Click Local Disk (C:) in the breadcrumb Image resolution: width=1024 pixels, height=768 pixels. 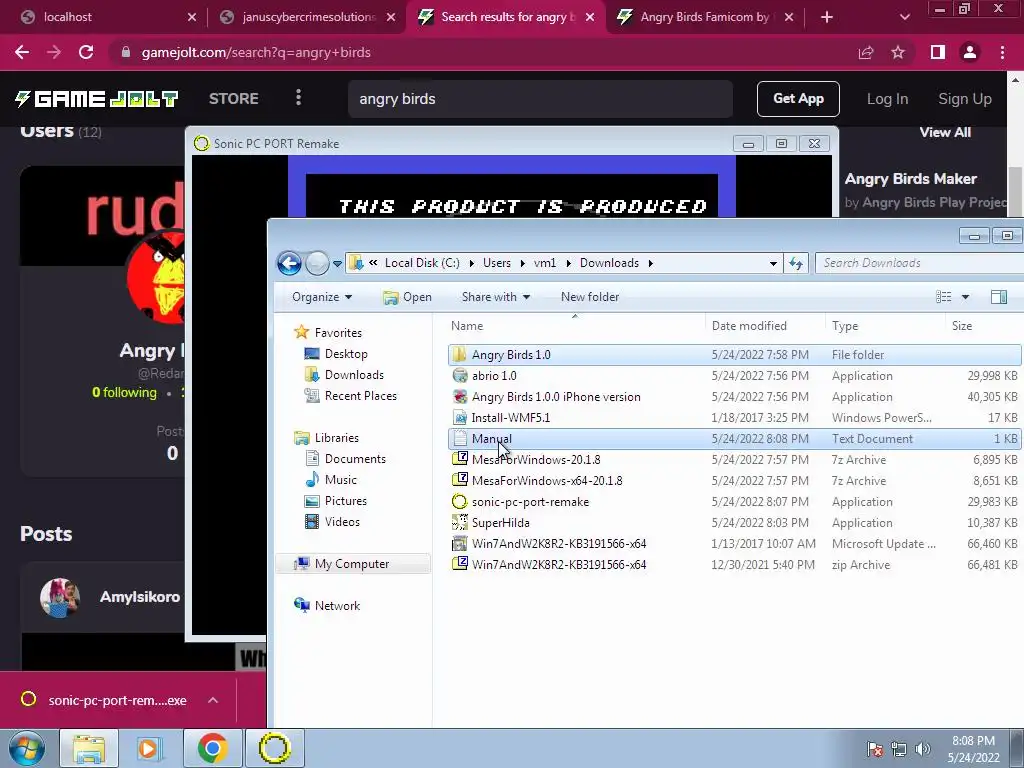[x=422, y=263]
